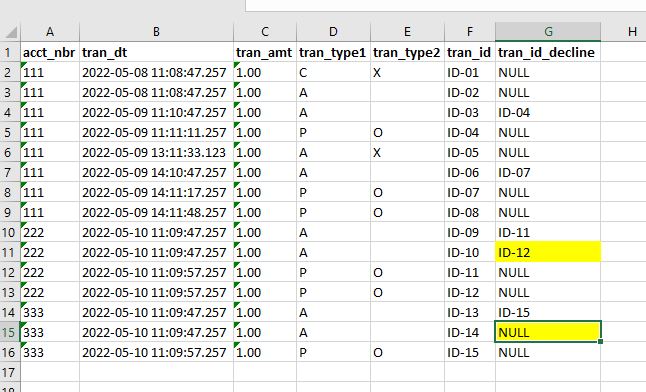Click acct_nbr cell 222 in row 10
Image resolution: width=646 pixels, height=392 pixels.
tap(50, 232)
